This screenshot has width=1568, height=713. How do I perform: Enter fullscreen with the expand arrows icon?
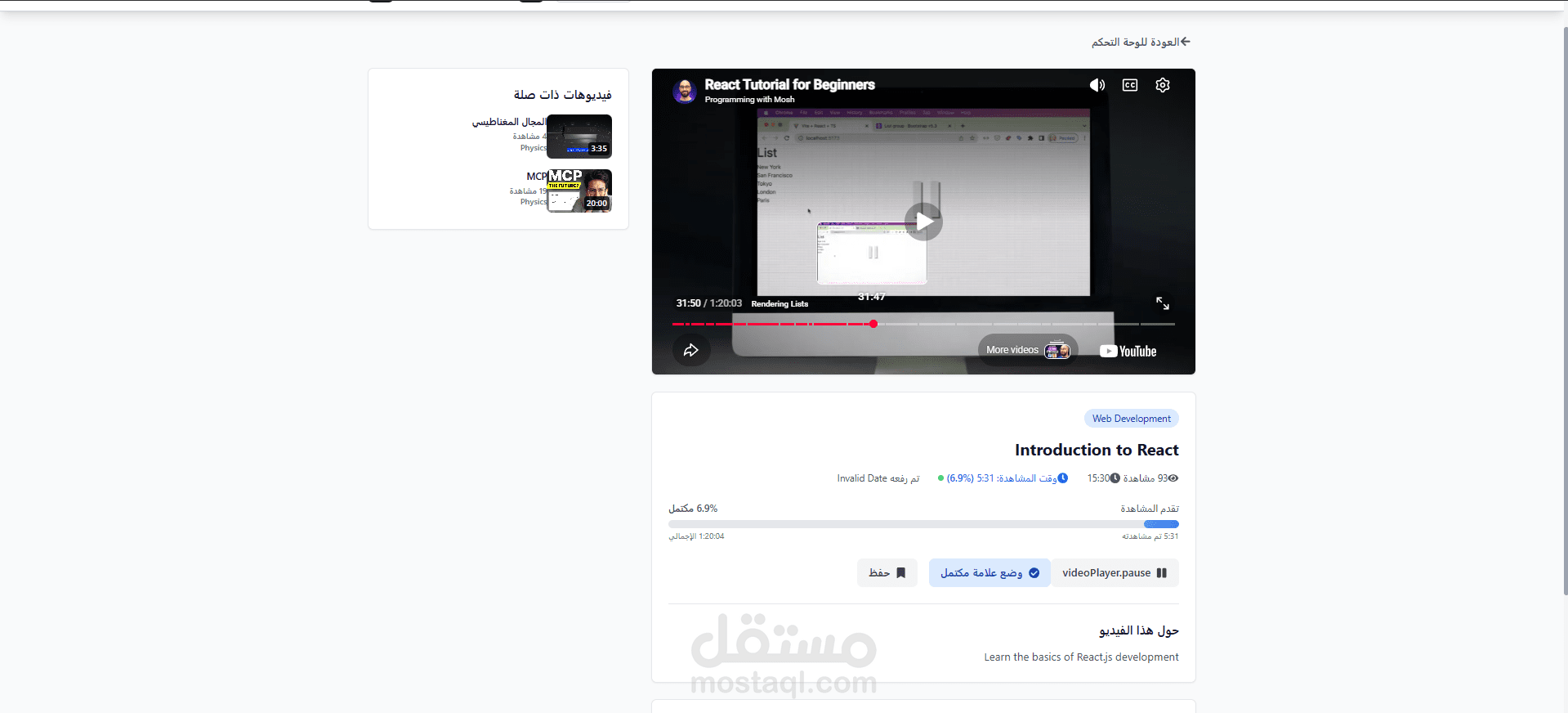click(x=1163, y=303)
